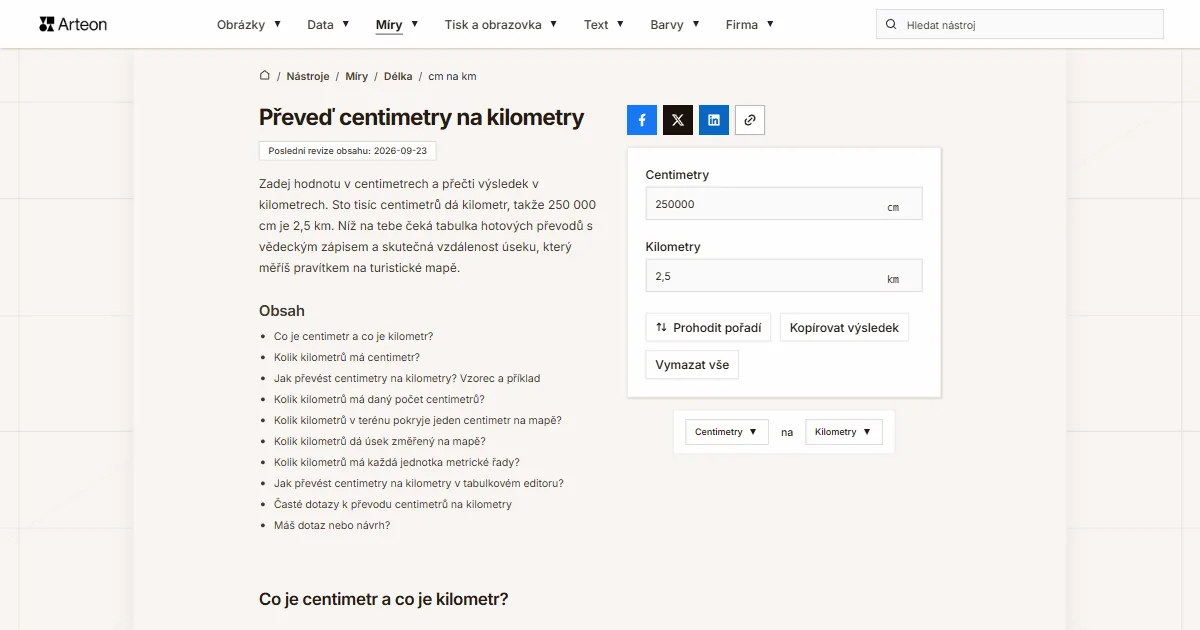Share page on Facebook icon

[x=642, y=120]
